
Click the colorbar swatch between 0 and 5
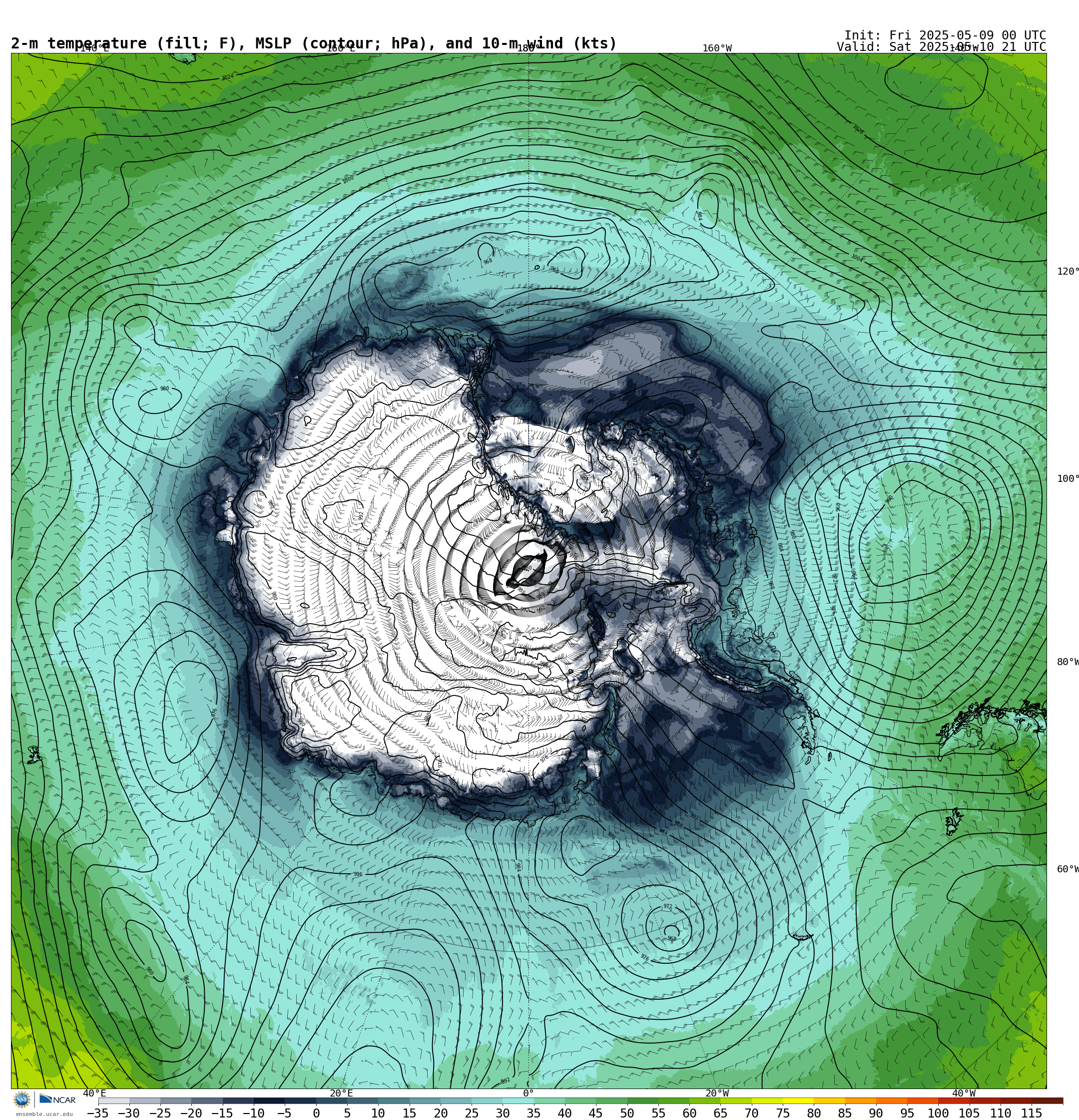point(332,1101)
